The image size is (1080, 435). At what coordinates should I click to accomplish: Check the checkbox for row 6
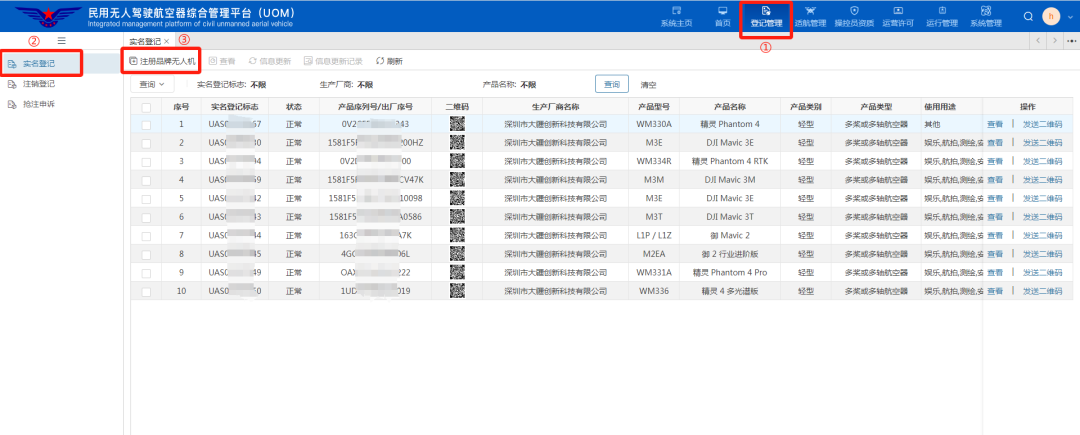[x=146, y=218]
